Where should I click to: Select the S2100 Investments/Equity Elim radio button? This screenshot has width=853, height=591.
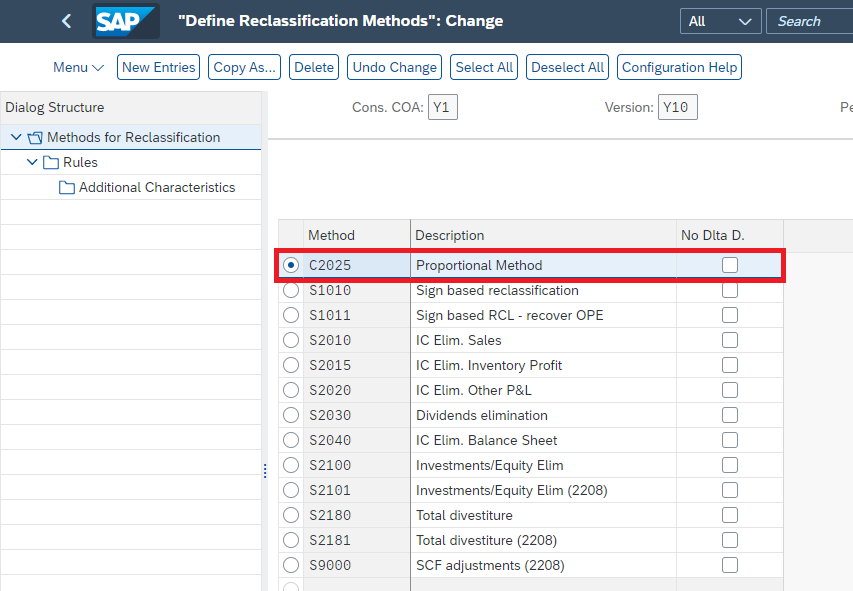[291, 465]
